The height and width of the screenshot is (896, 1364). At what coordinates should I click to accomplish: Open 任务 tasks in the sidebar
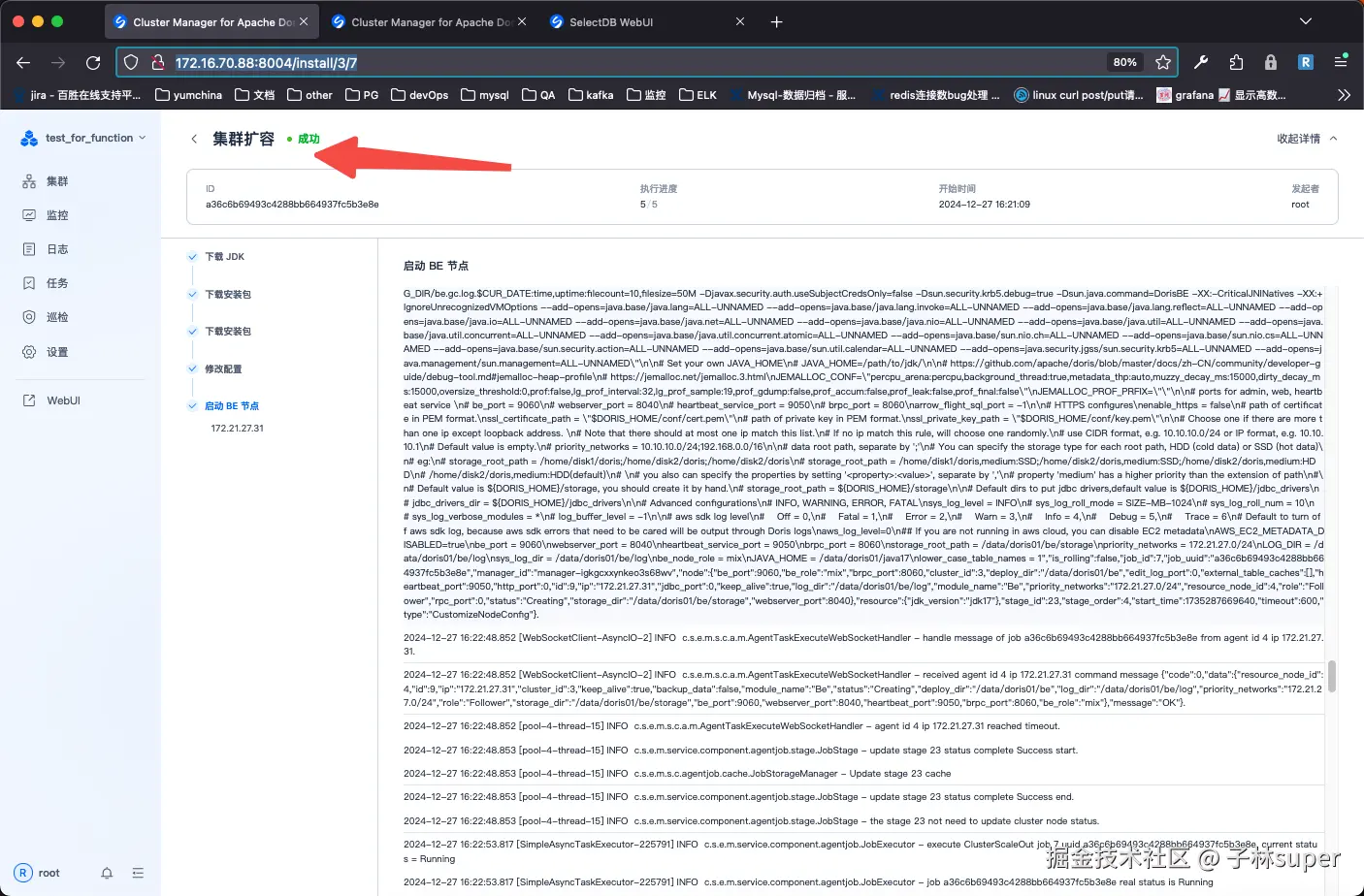pos(57,283)
